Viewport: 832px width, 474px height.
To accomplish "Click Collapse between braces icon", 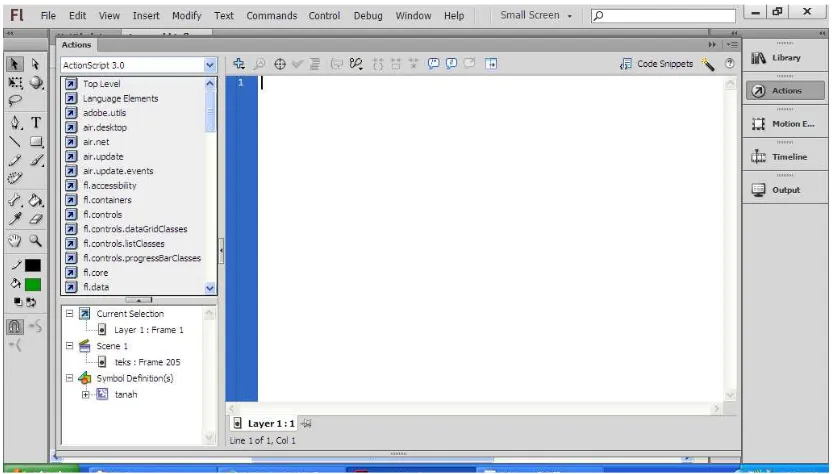I will point(378,64).
